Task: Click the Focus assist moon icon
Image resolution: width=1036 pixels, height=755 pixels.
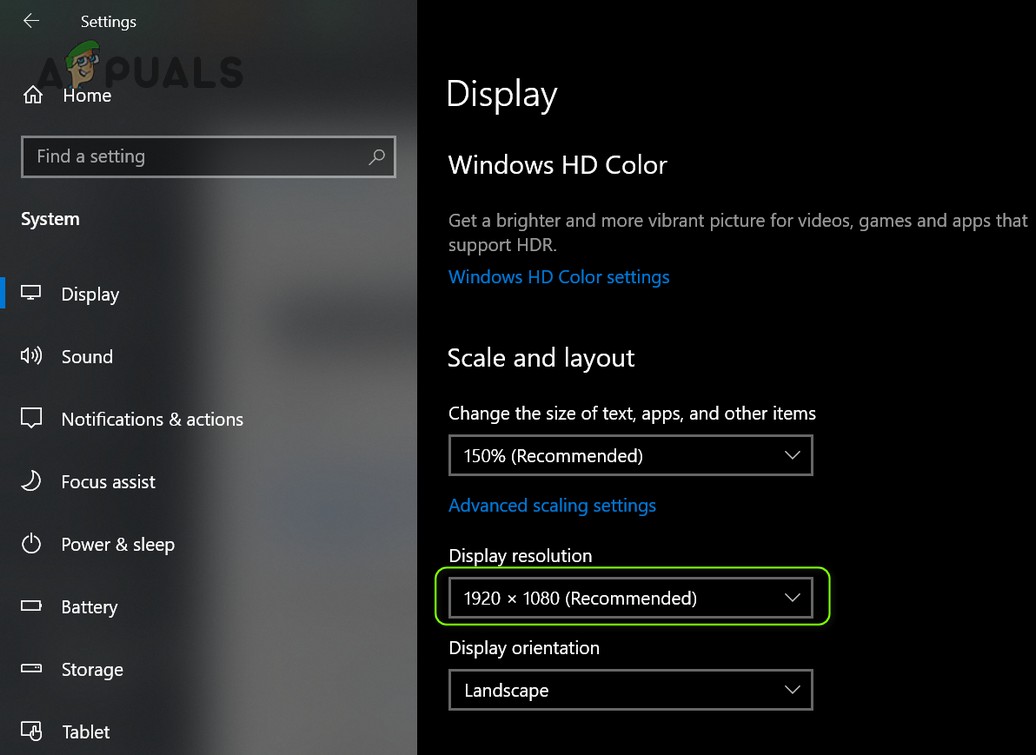Action: (x=31, y=481)
